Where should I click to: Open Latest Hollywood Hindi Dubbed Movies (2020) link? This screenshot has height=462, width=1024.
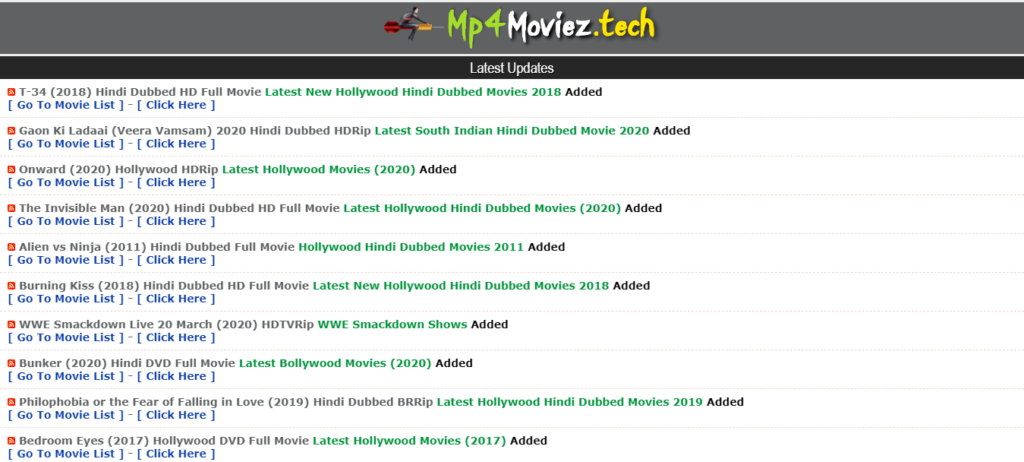tap(482, 208)
